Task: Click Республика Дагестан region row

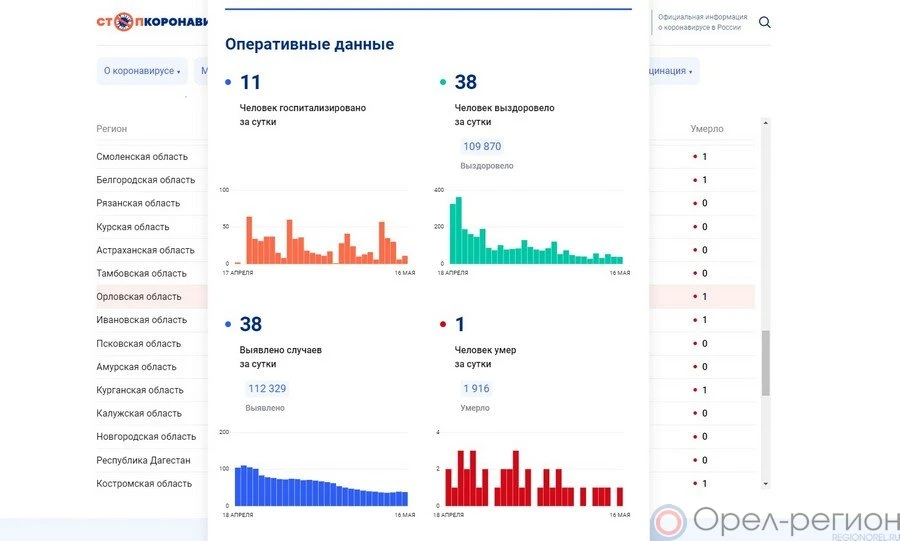Action: pyautogui.click(x=143, y=460)
